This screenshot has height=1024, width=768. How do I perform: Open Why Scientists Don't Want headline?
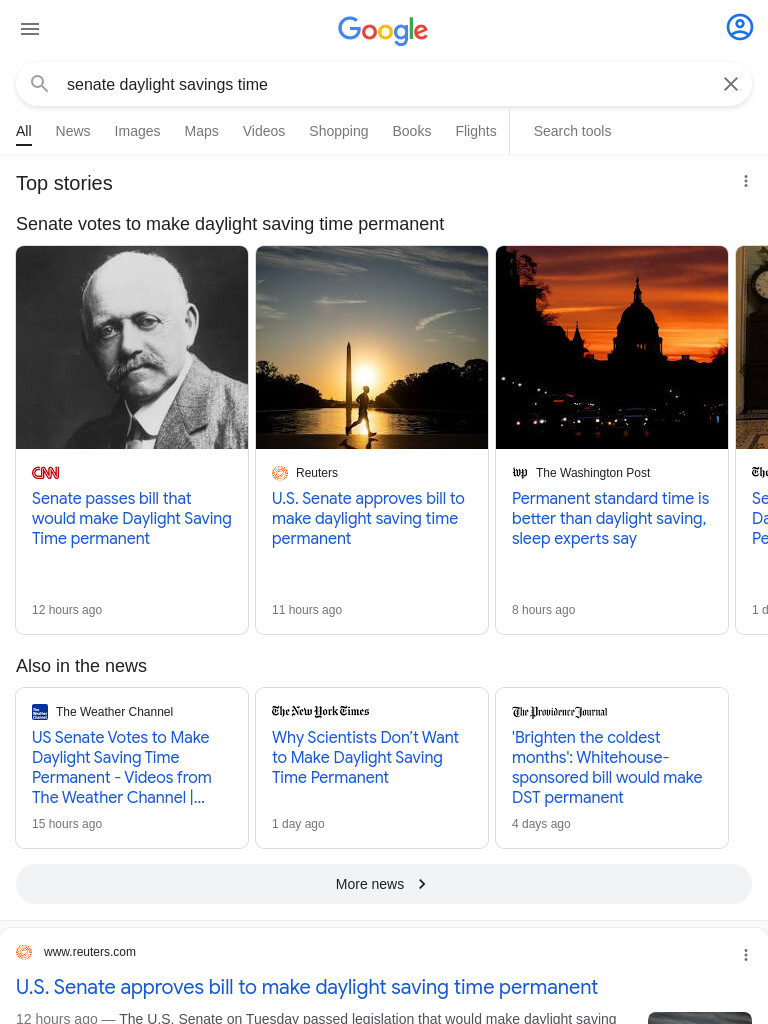[x=365, y=758]
